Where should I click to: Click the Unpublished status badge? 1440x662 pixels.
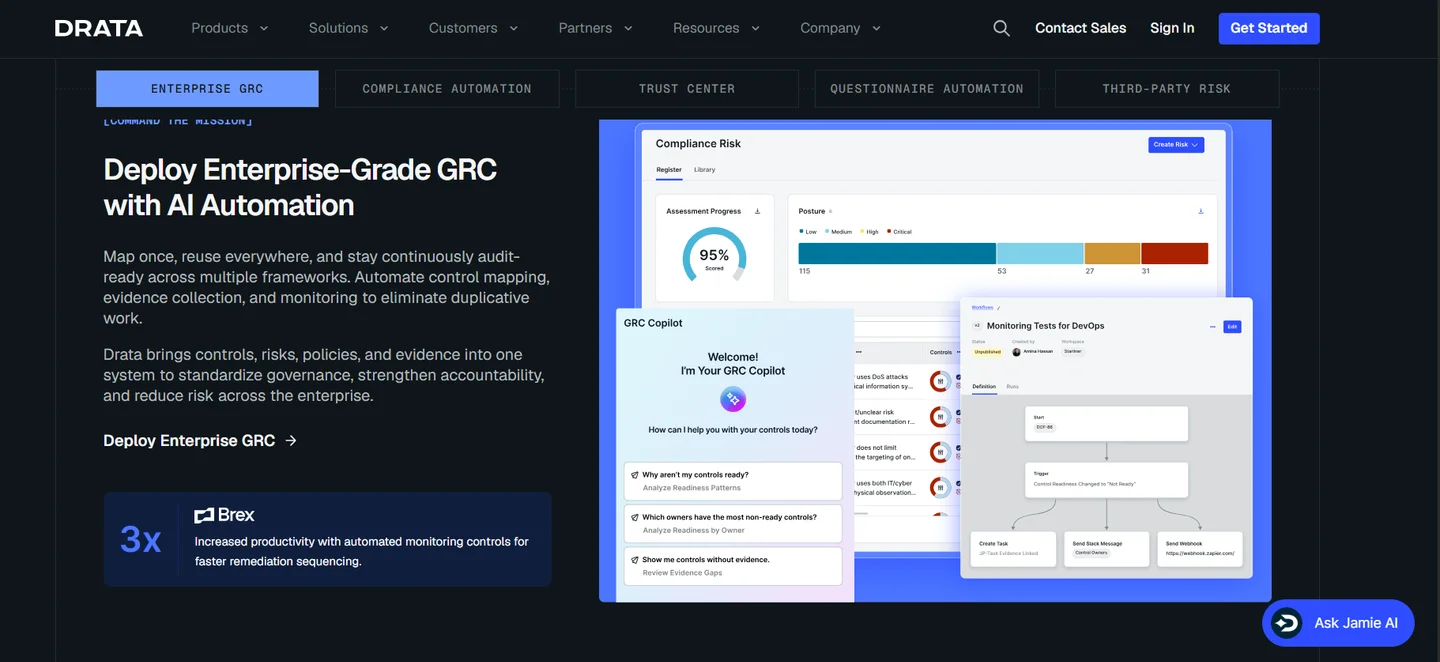tap(987, 352)
